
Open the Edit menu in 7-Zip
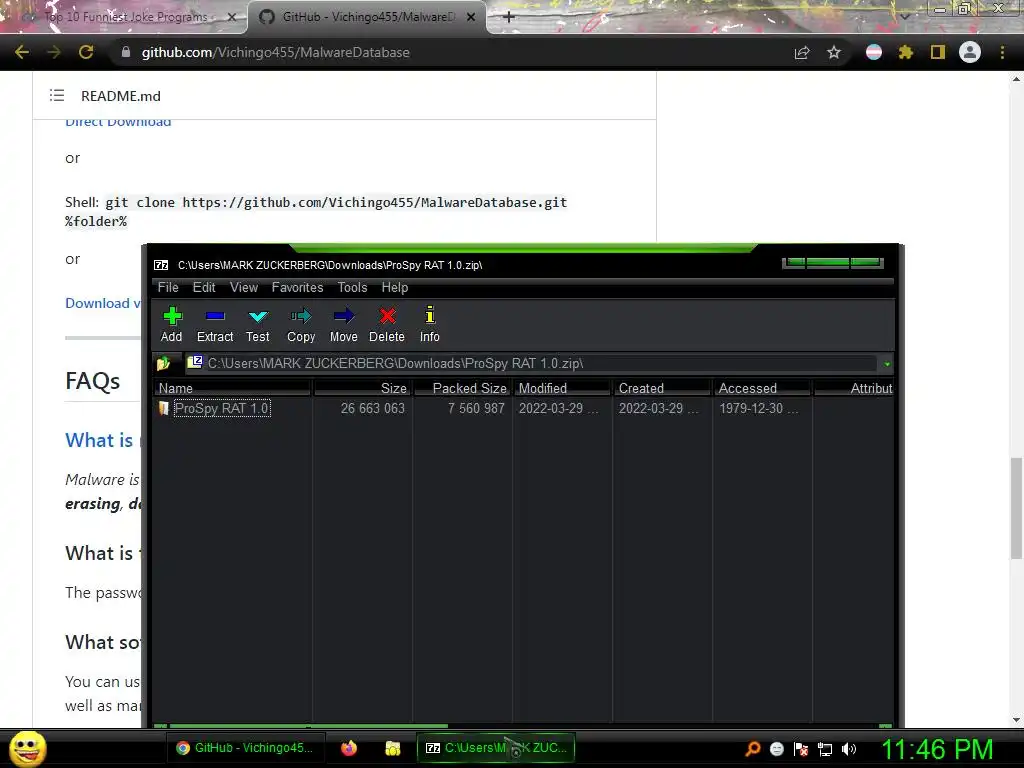coord(204,287)
